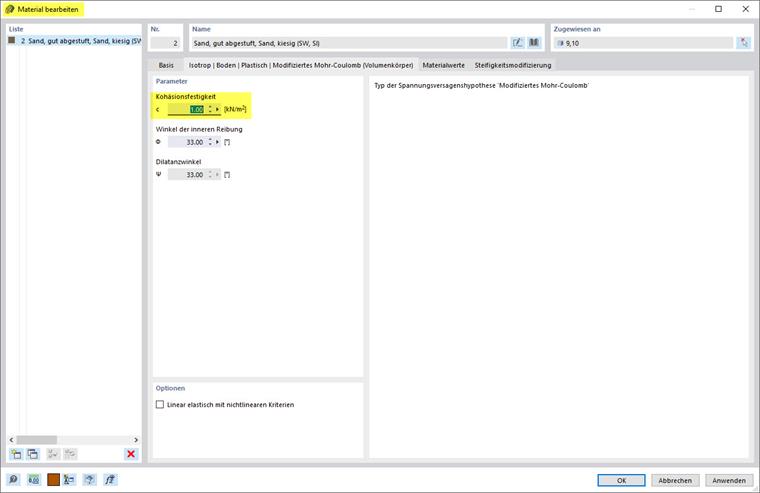This screenshot has width=760, height=493.
Task: Click the Kohäsionsfestigkeit c value field
Action: 187,110
